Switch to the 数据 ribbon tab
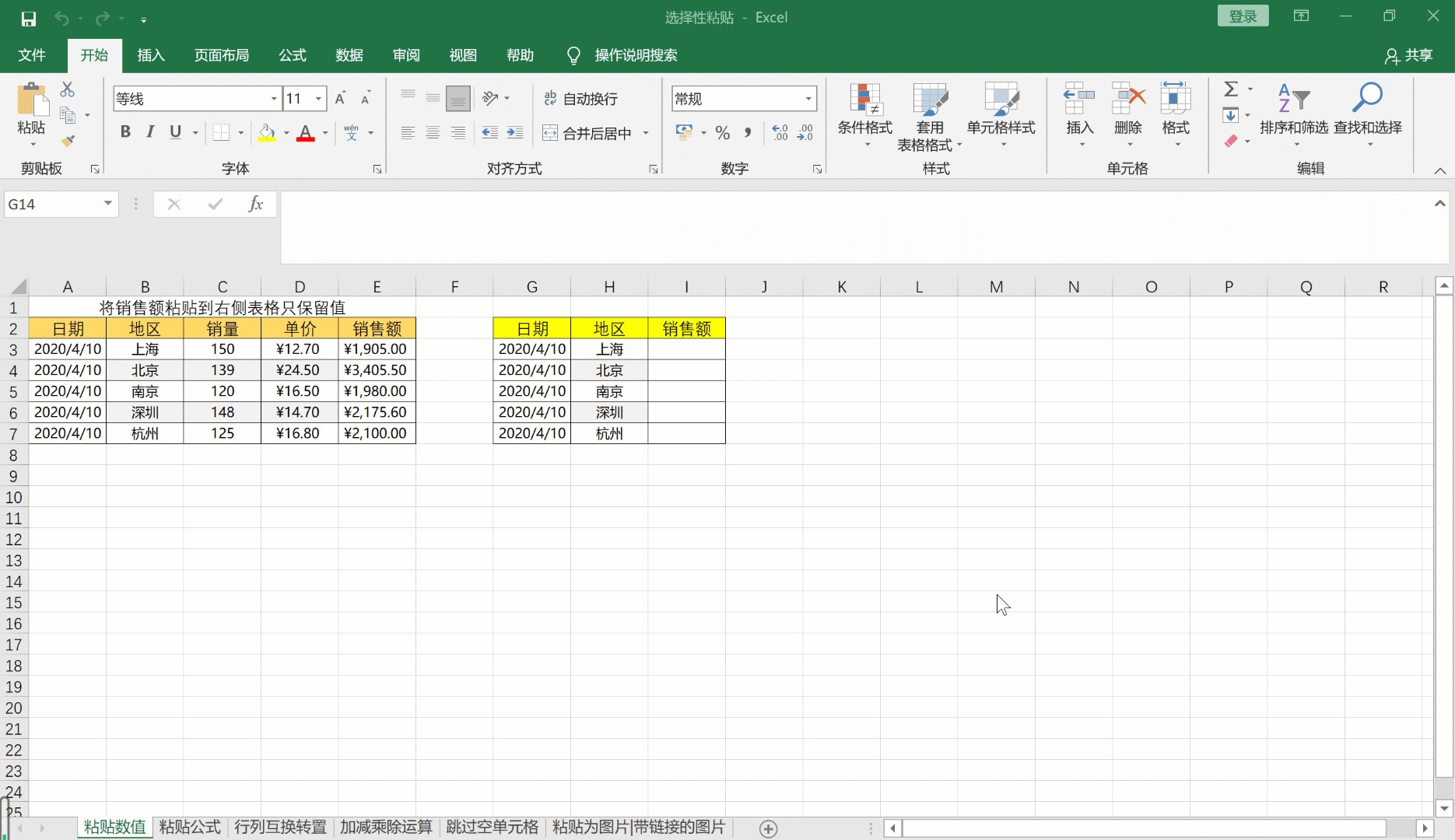 coord(349,55)
